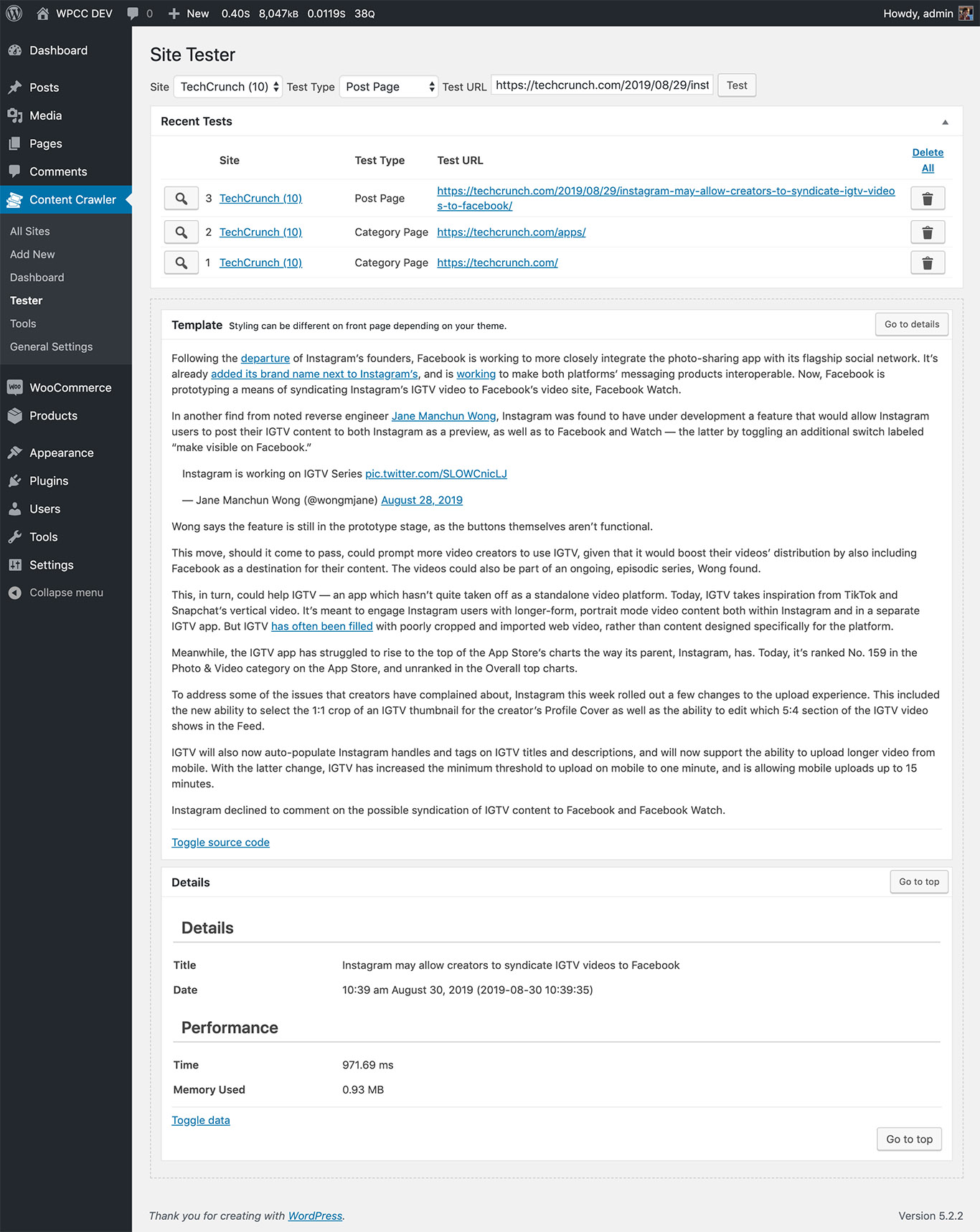
Task: Click Delete All recent tests link
Action: (x=928, y=160)
